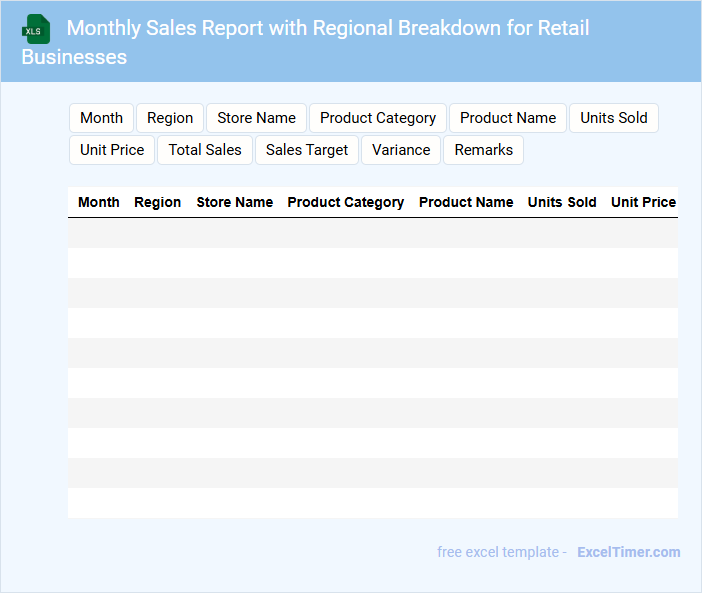Select the Region tag button
The image size is (702, 593).
tap(170, 118)
